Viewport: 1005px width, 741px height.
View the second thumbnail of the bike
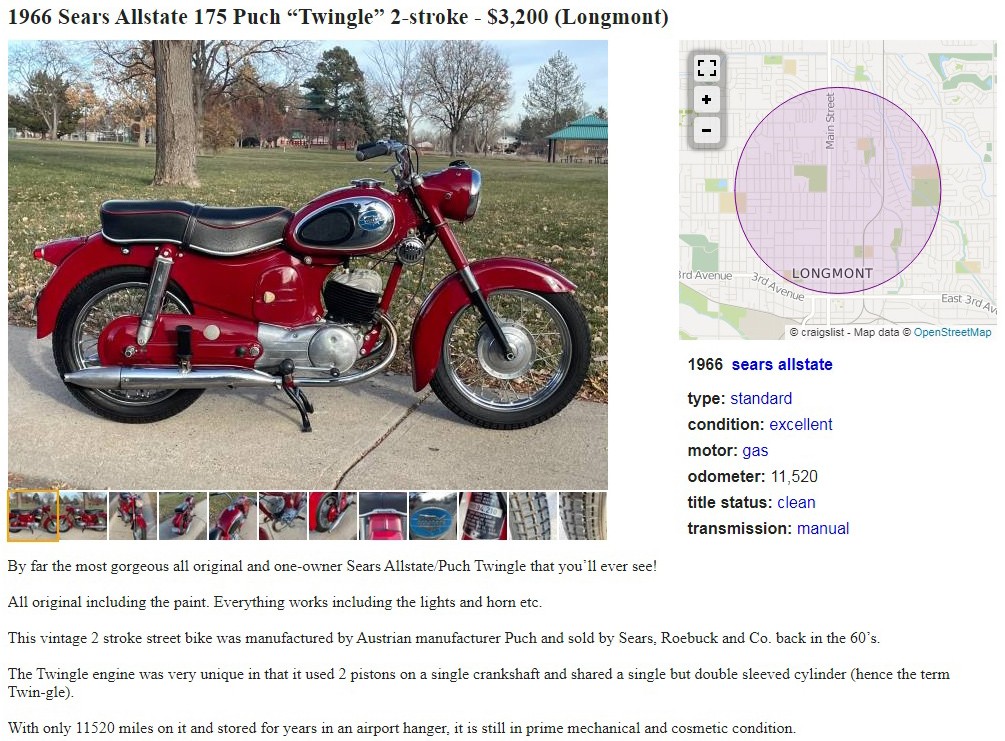(83, 515)
